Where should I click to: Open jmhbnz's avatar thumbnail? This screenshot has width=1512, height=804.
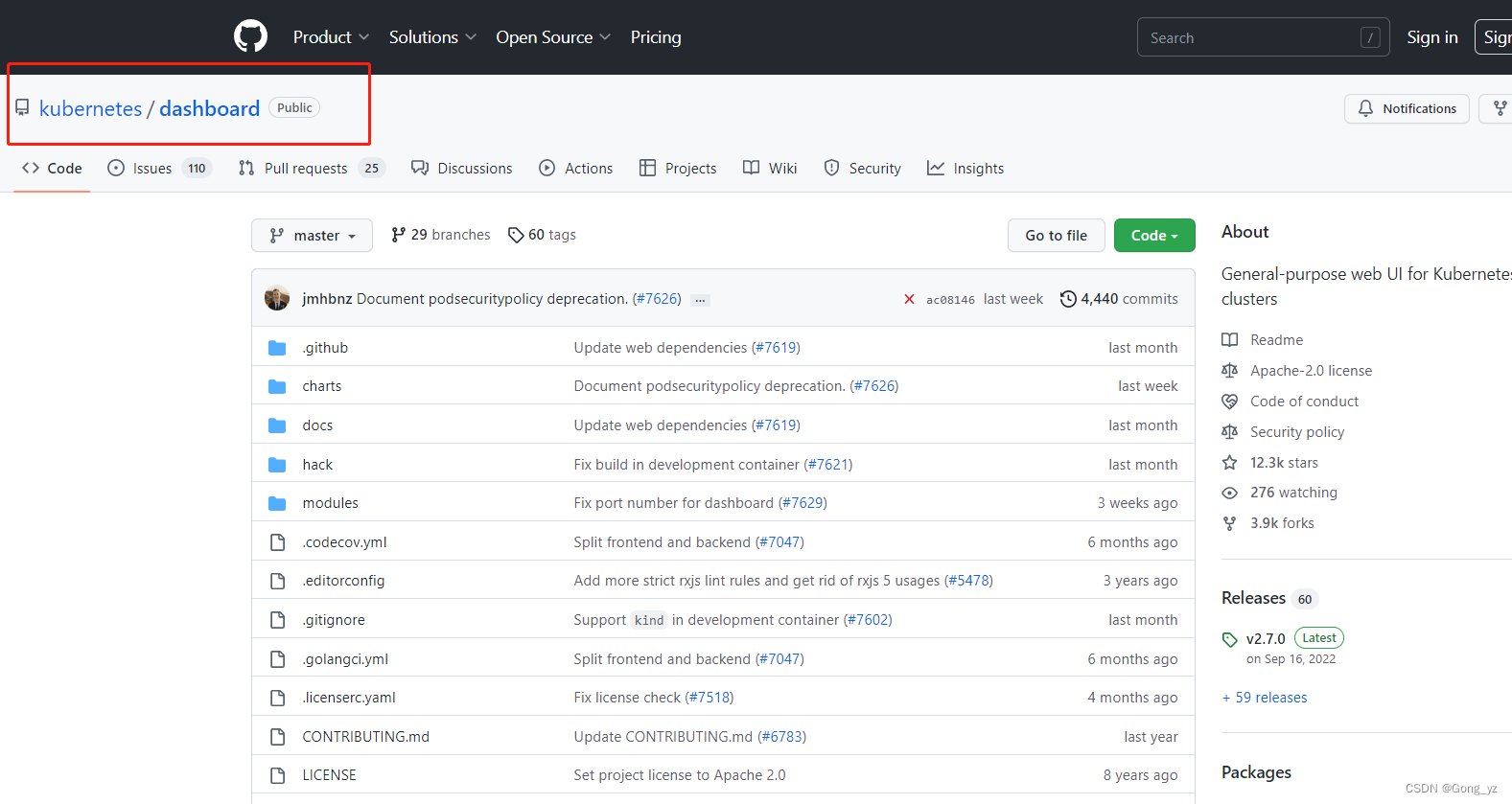coord(277,298)
